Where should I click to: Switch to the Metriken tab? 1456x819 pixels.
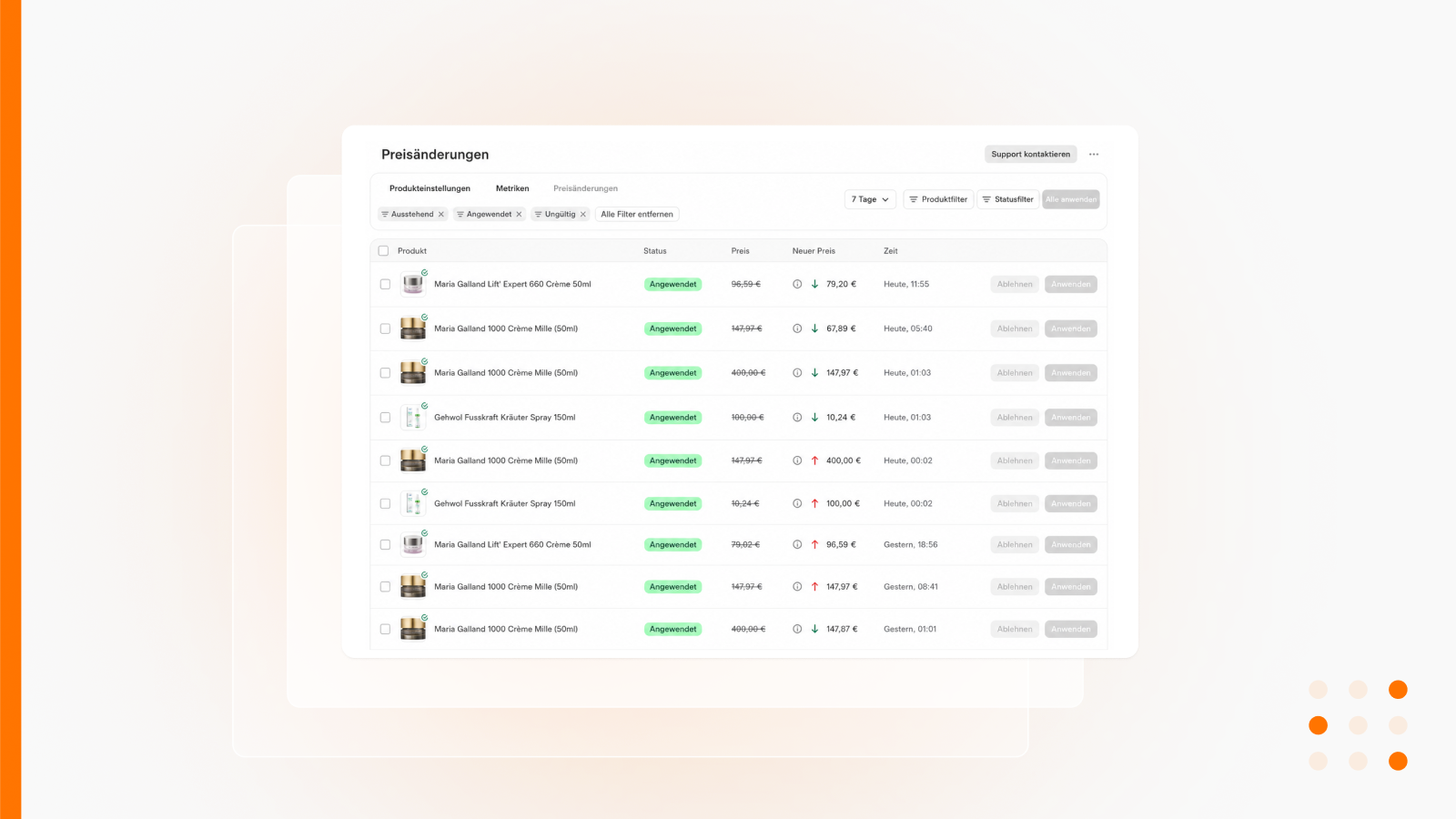pyautogui.click(x=512, y=188)
